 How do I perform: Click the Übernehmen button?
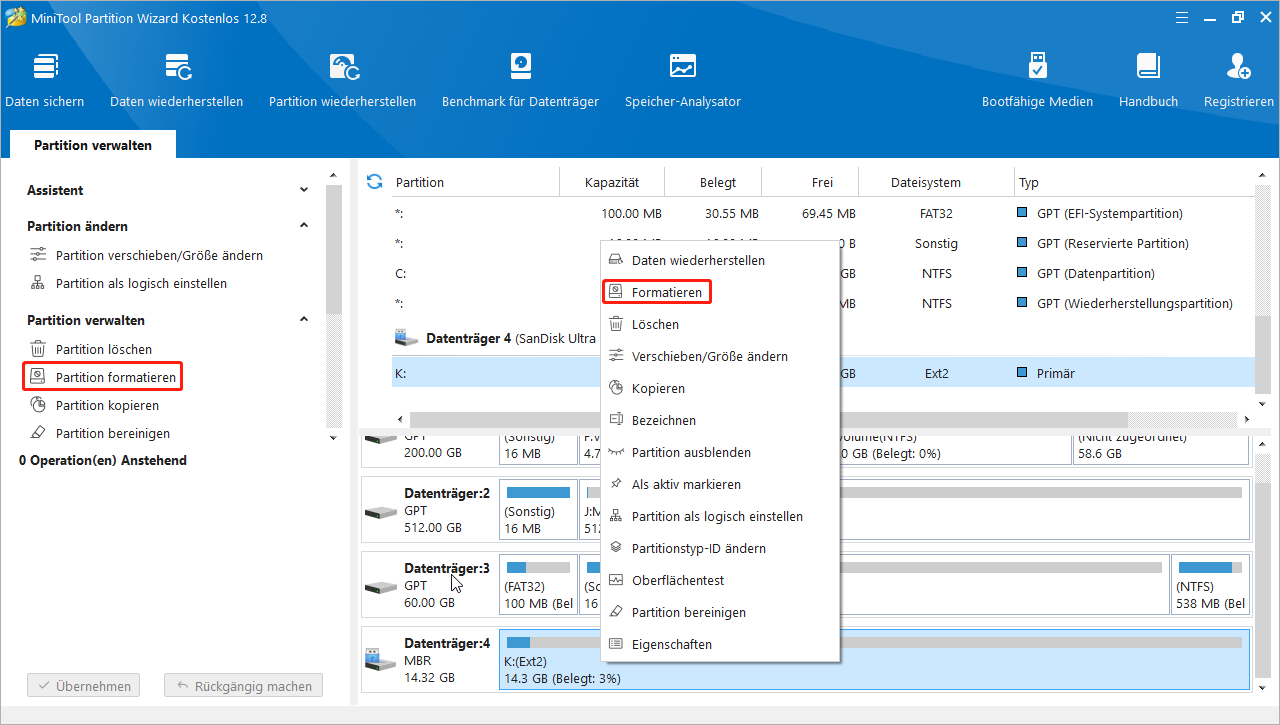coord(84,686)
